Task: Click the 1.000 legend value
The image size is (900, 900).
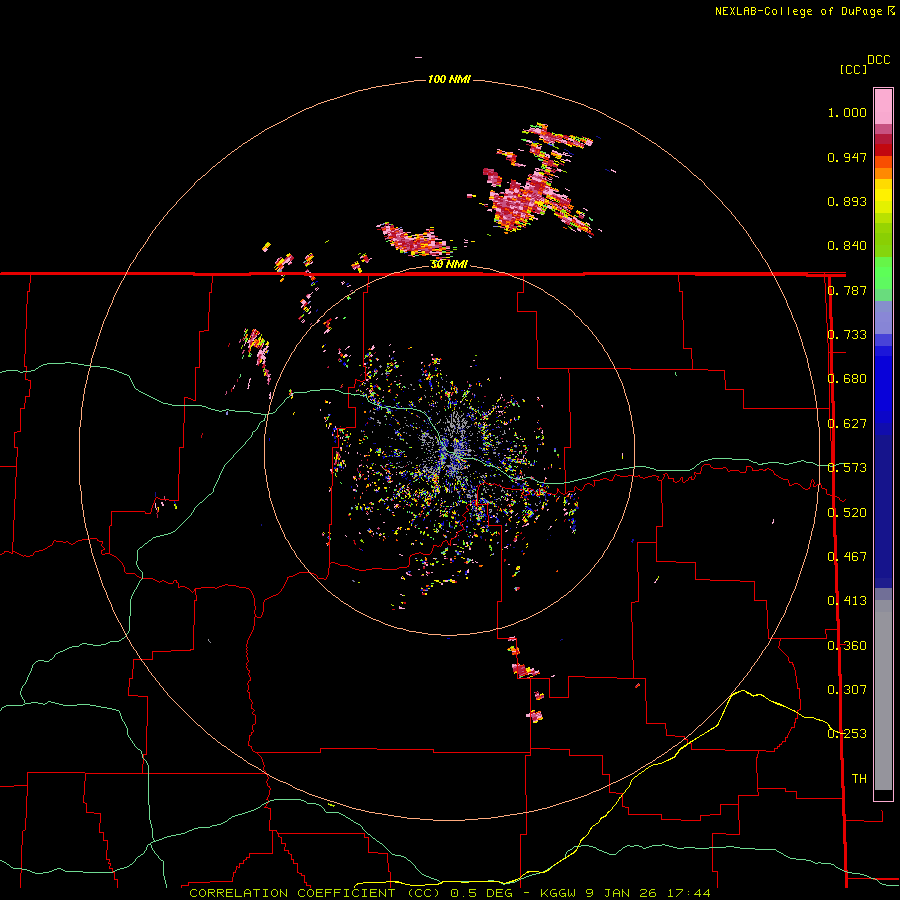Action: pyautogui.click(x=847, y=112)
